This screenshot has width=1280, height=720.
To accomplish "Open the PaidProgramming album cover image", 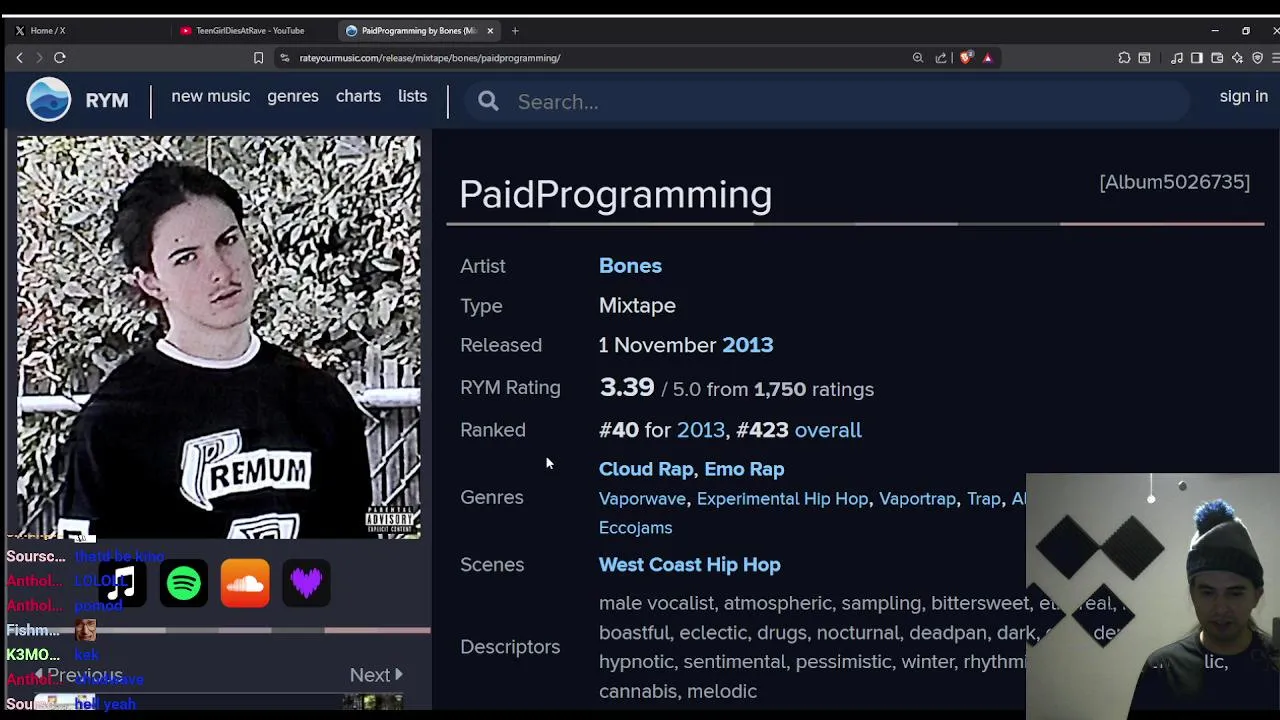I will point(218,337).
